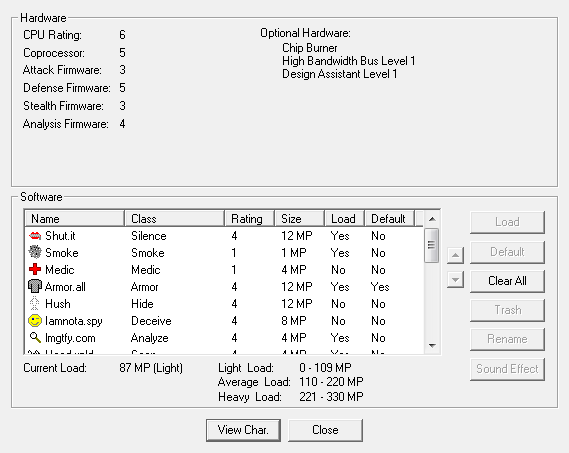
Task: Sort software list by Rating column
Action: coord(249,219)
